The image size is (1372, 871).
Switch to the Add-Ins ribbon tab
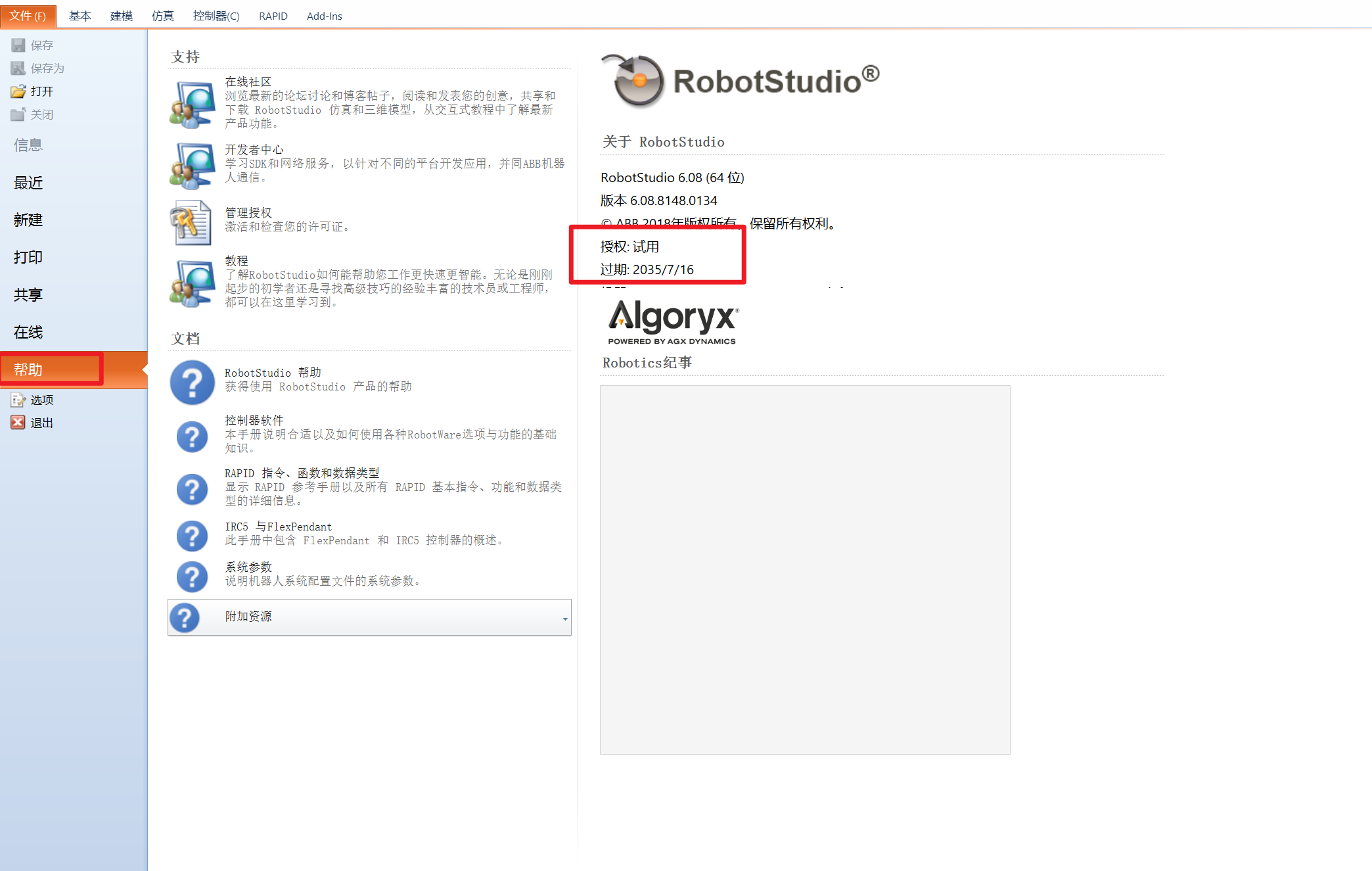click(x=325, y=16)
